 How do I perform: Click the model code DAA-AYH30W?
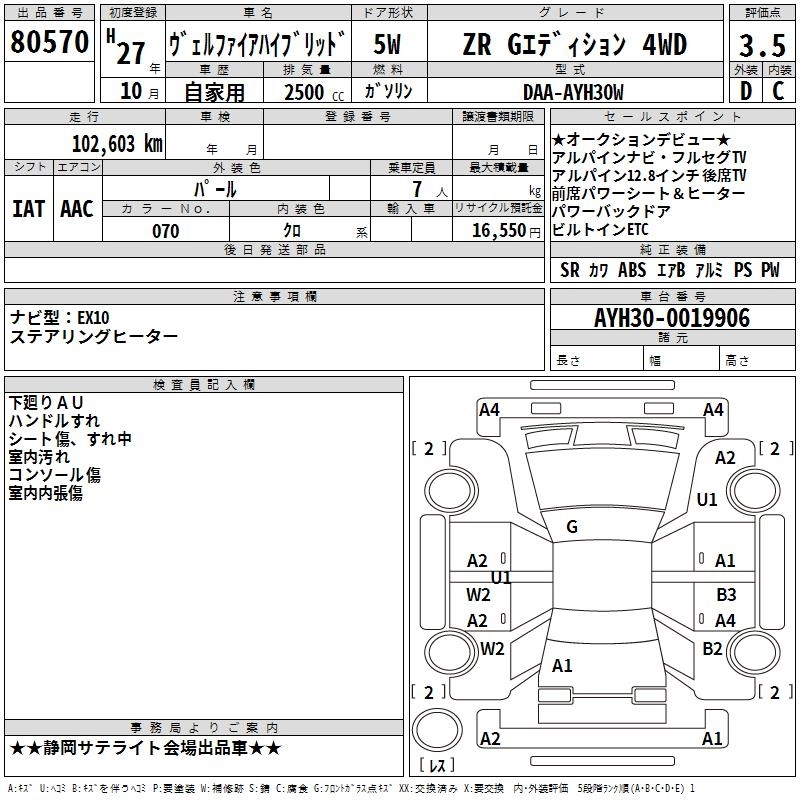pos(572,92)
